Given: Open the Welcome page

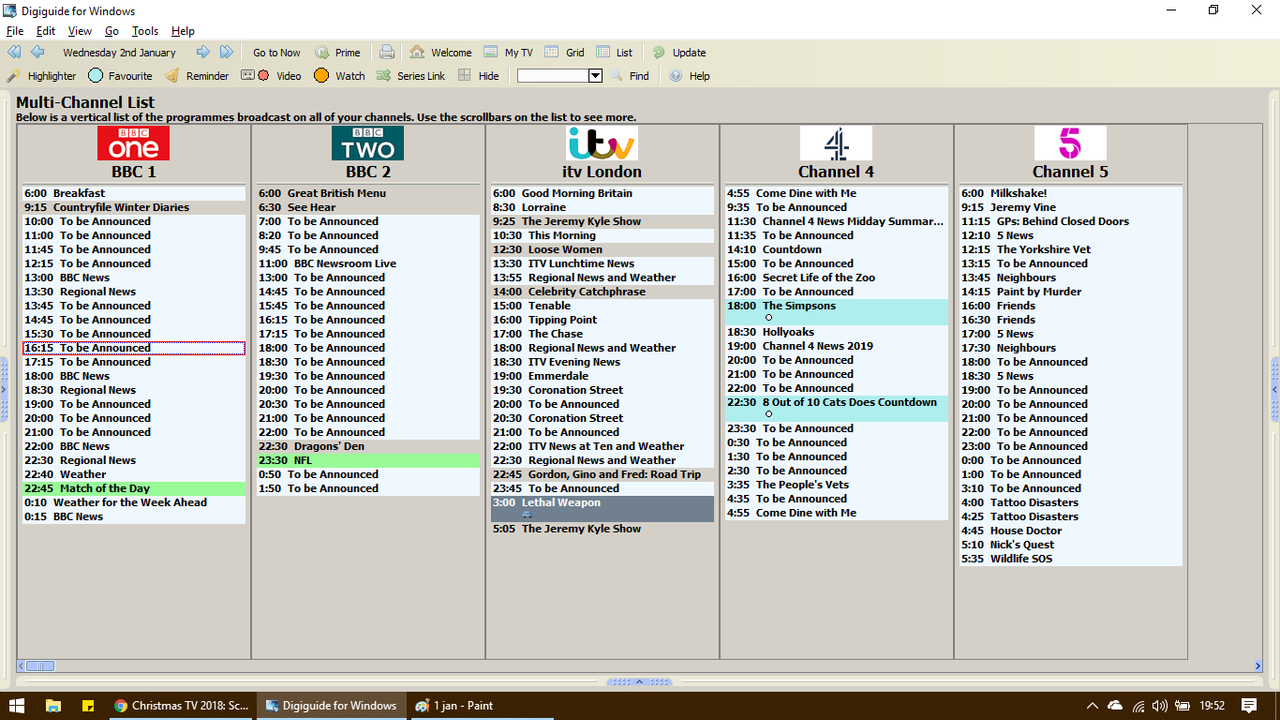Looking at the screenshot, I should [x=441, y=53].
